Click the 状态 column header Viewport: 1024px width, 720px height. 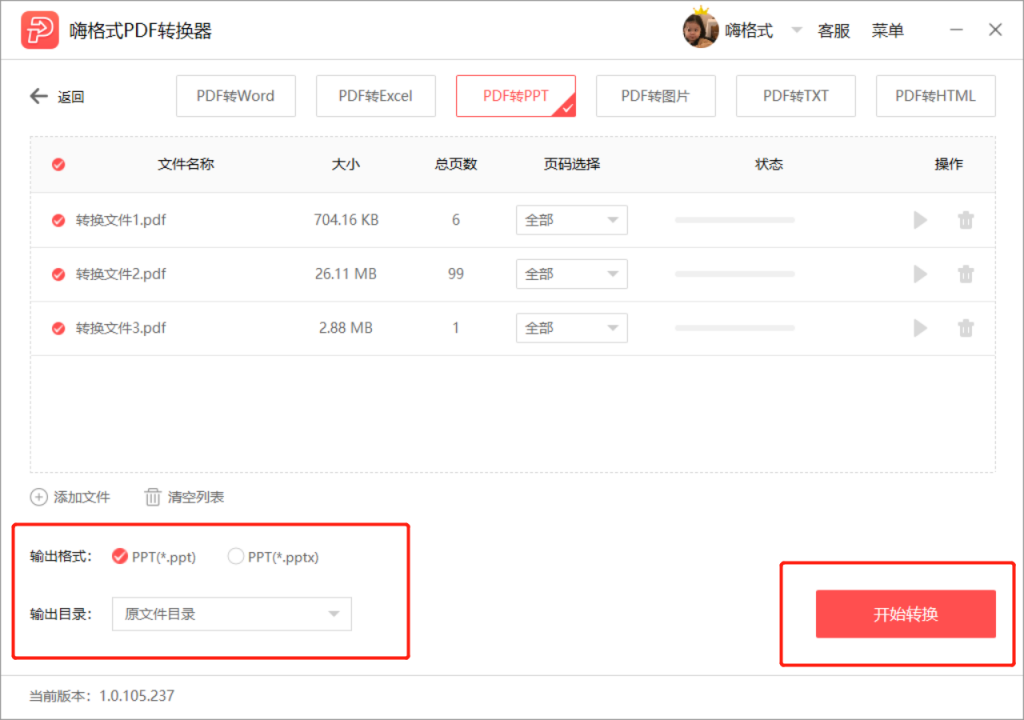pos(769,164)
